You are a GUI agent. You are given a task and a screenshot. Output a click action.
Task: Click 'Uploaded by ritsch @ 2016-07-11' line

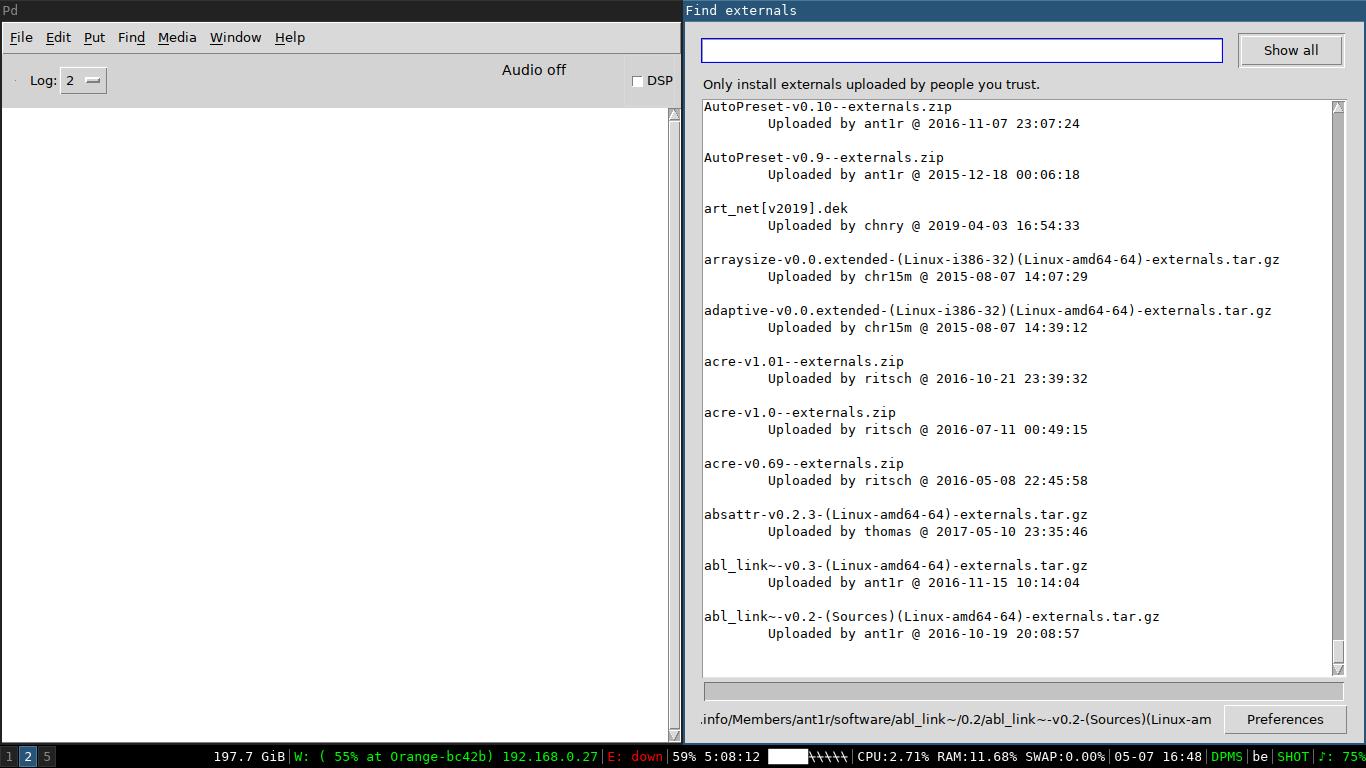click(x=928, y=430)
